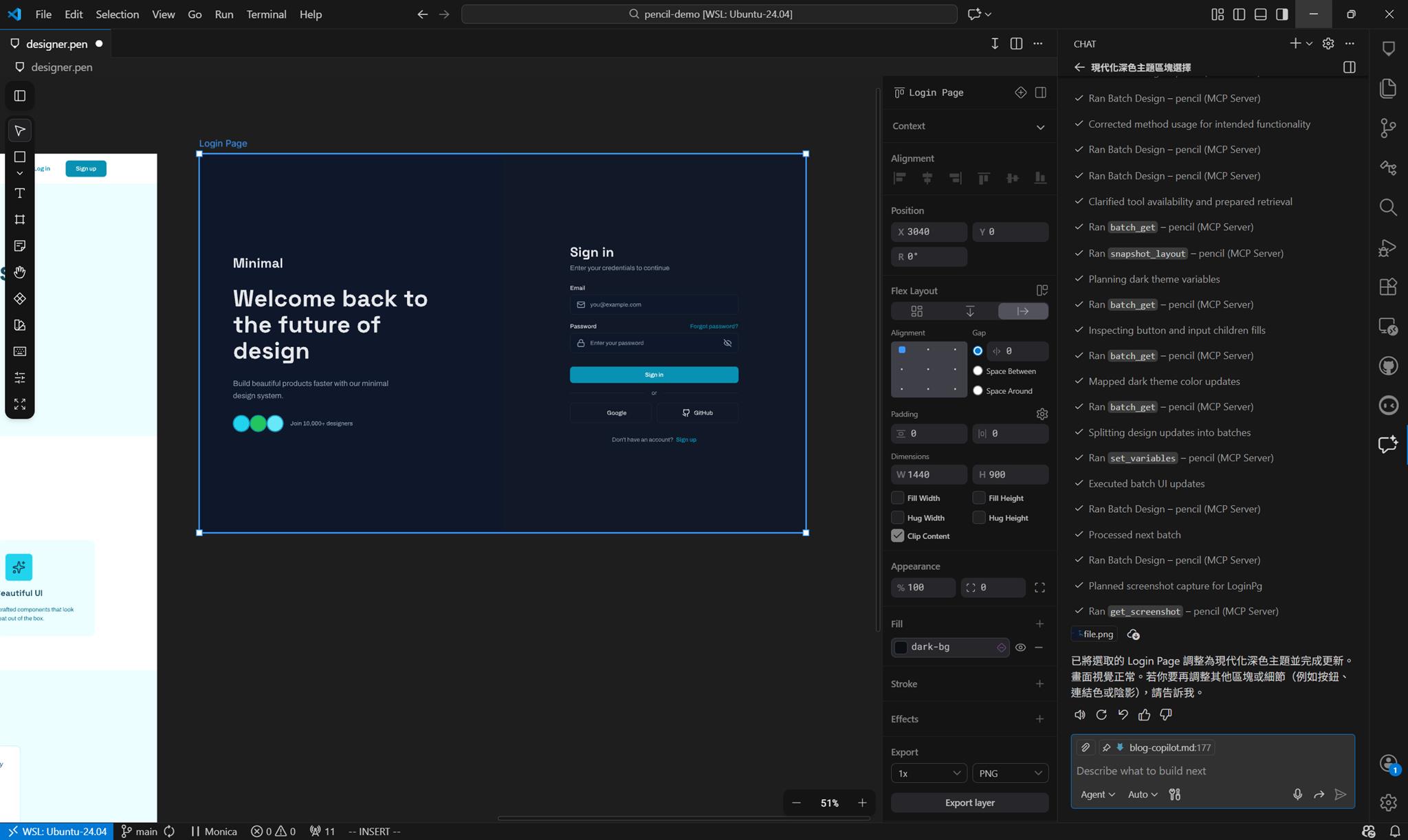1408x840 pixels.
Task: Switch to the designer.pen tab
Action: click(56, 43)
